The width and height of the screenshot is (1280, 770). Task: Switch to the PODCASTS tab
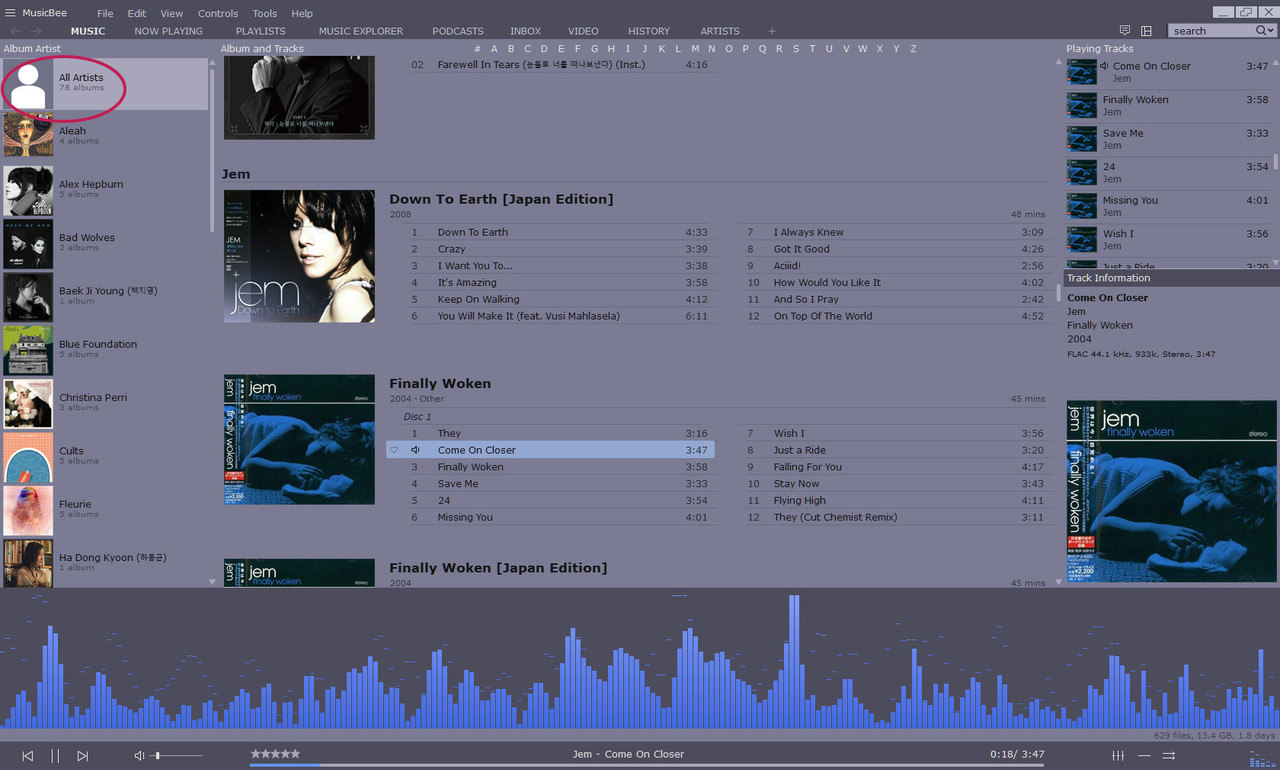[458, 31]
